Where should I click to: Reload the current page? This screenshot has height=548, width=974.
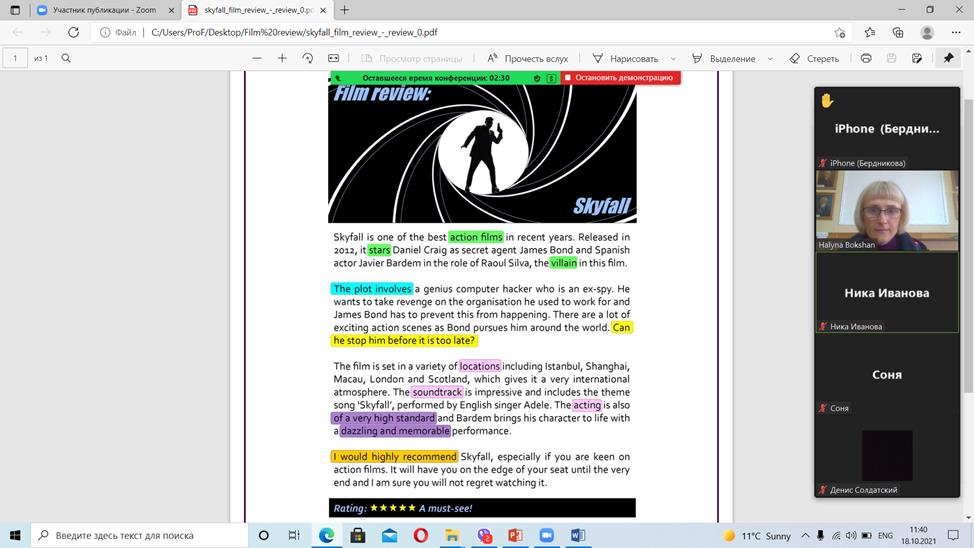click(73, 32)
